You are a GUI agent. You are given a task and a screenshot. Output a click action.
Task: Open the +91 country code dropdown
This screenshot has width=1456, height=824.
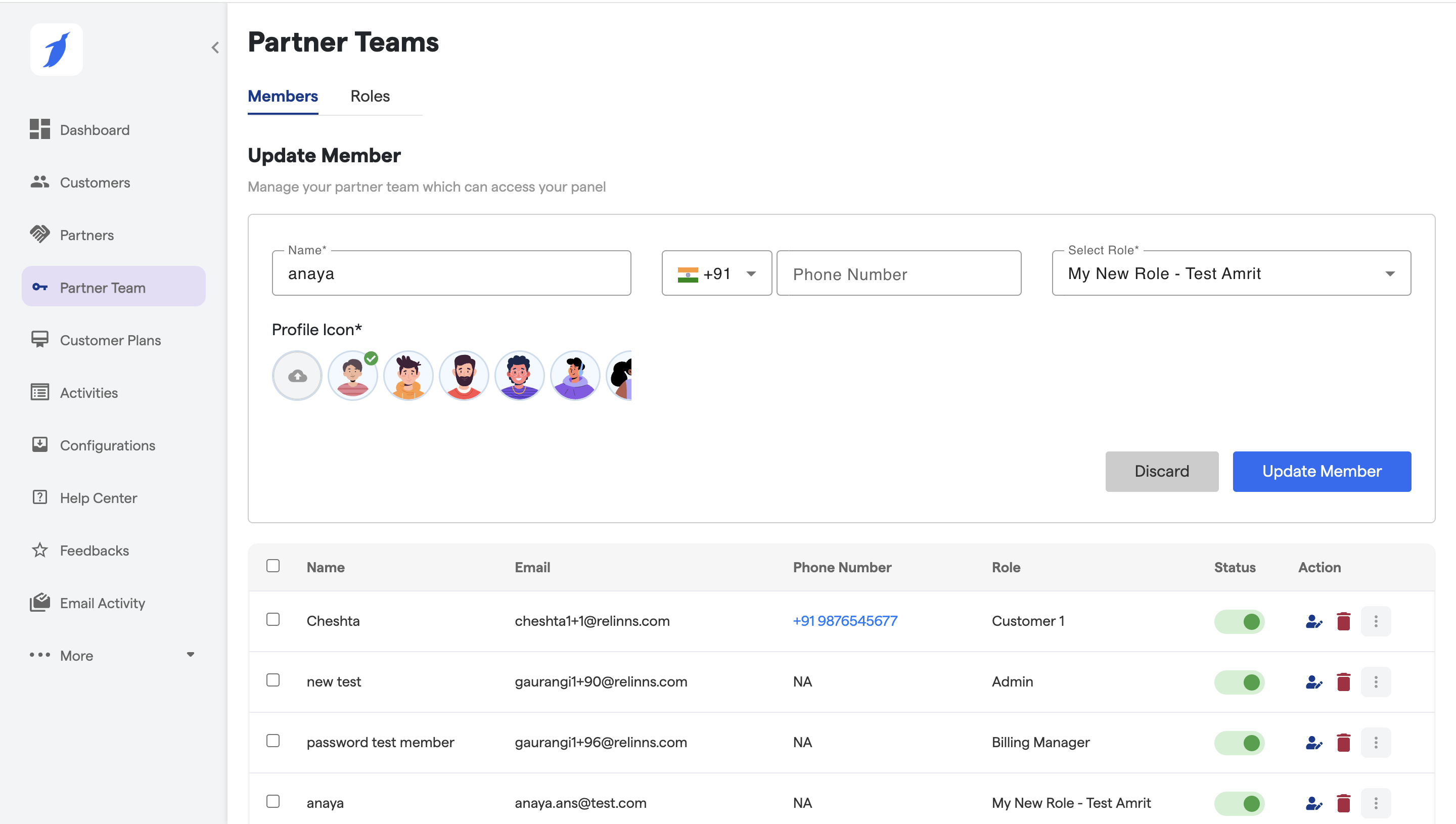716,274
